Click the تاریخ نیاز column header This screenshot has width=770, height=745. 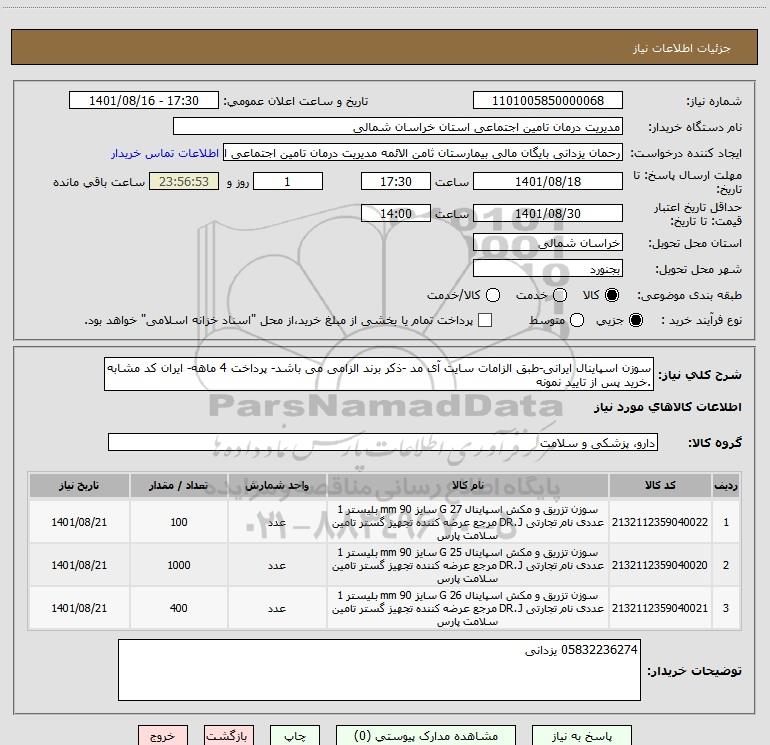tap(79, 486)
